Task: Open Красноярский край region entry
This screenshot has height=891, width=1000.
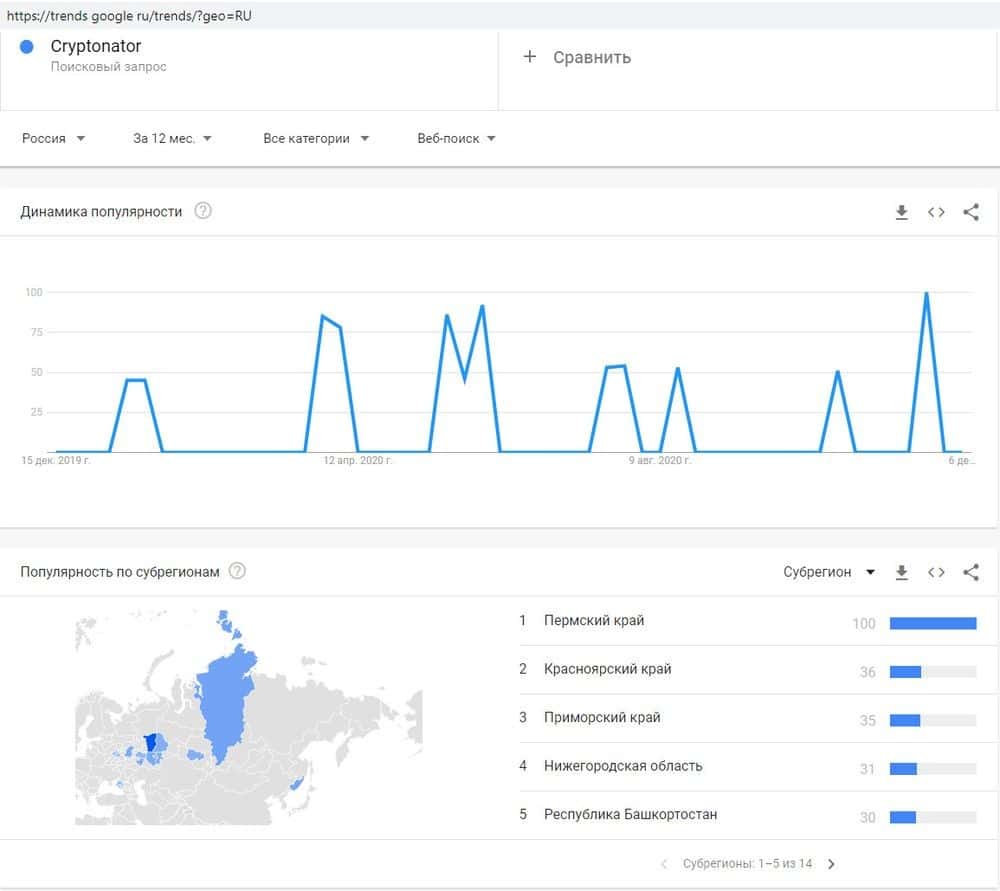Action: coord(607,669)
